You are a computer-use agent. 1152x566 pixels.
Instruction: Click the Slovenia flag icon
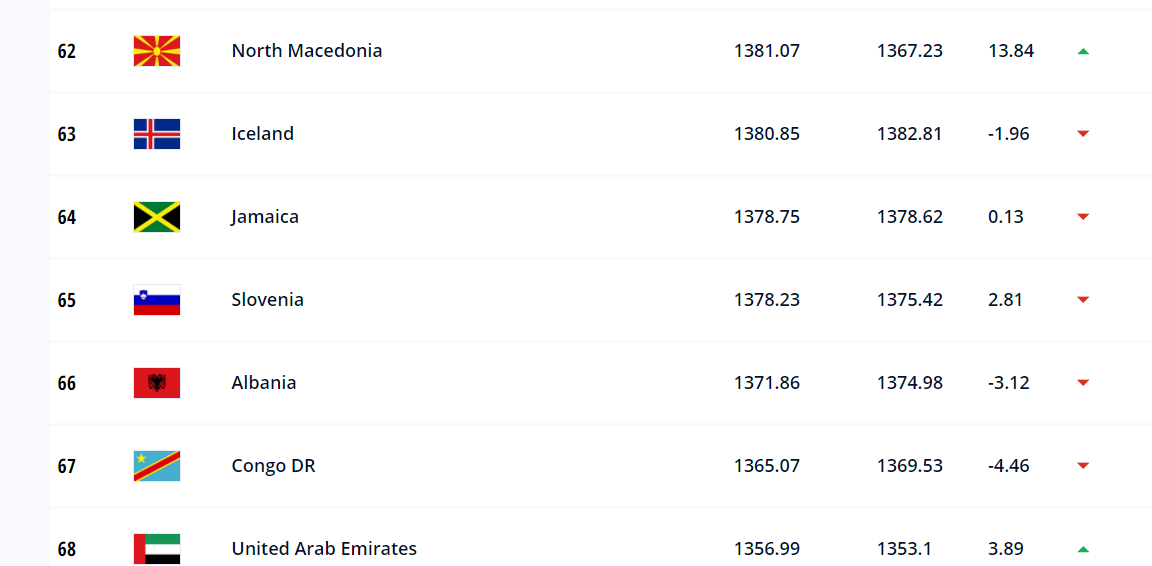(x=156, y=300)
